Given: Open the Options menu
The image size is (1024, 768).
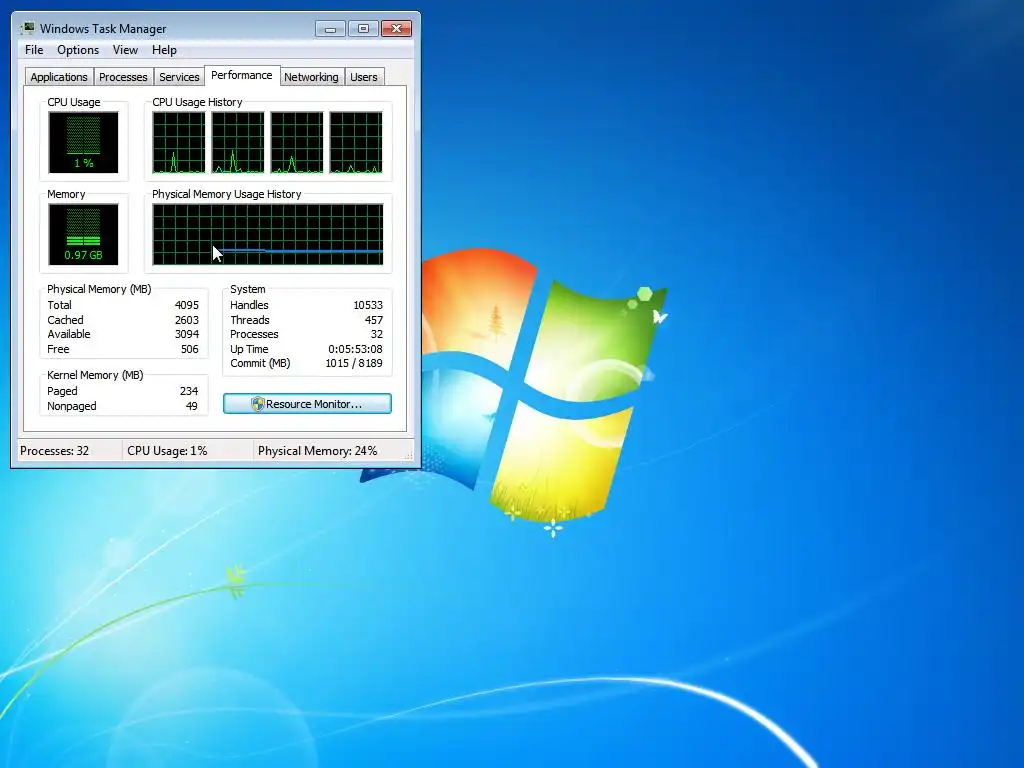Looking at the screenshot, I should click(78, 50).
